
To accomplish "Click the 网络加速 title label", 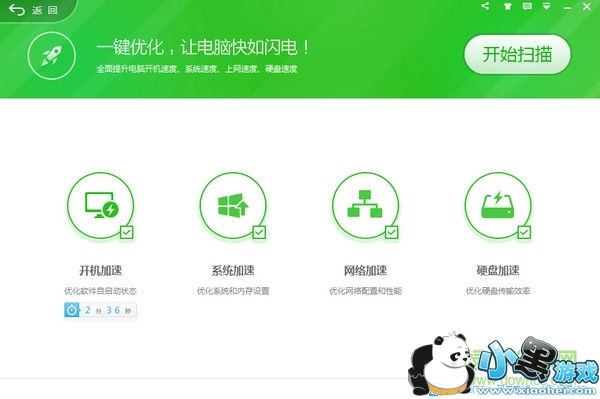I will pyautogui.click(x=365, y=270).
